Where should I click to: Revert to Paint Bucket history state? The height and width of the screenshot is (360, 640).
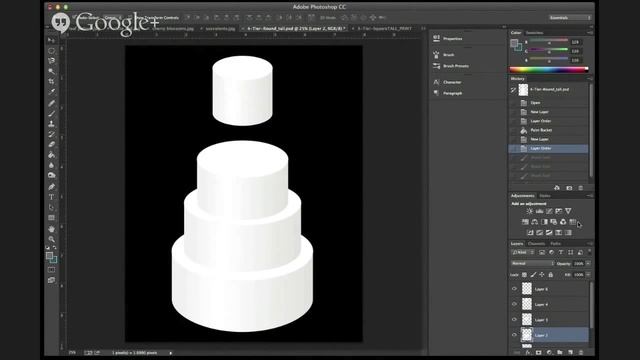pos(549,130)
